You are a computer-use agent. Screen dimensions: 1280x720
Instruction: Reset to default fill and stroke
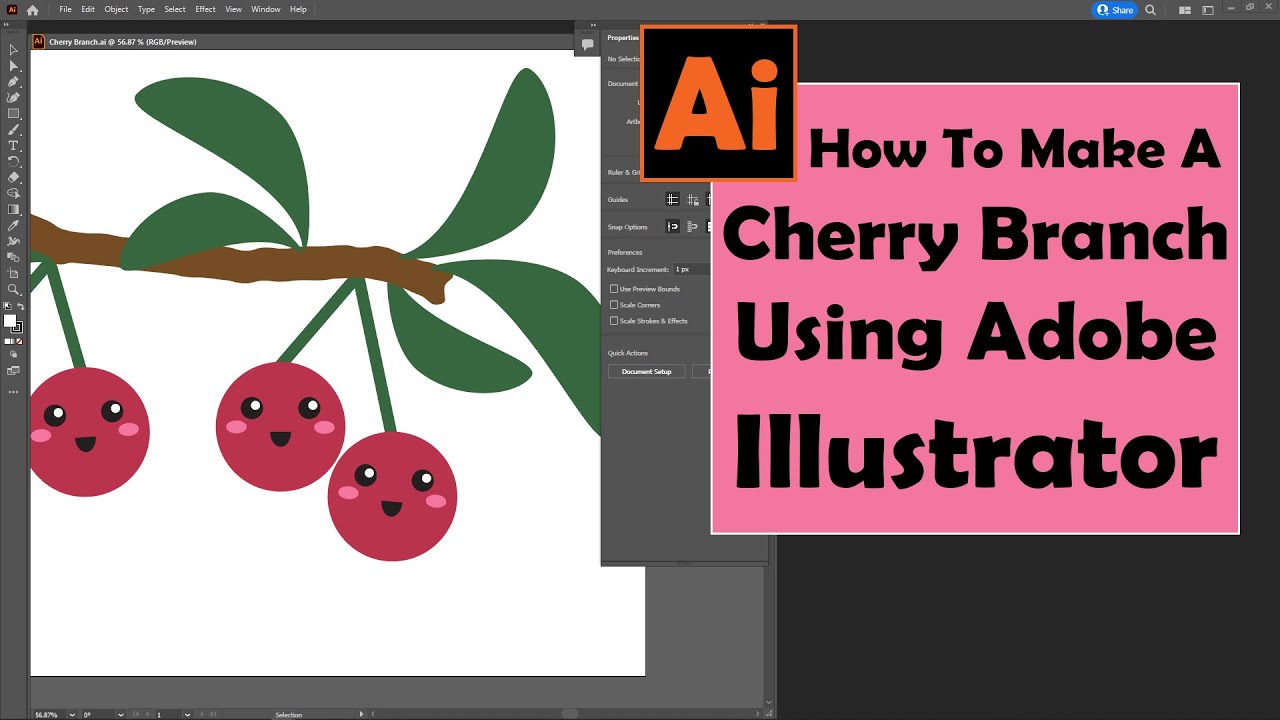point(7,307)
